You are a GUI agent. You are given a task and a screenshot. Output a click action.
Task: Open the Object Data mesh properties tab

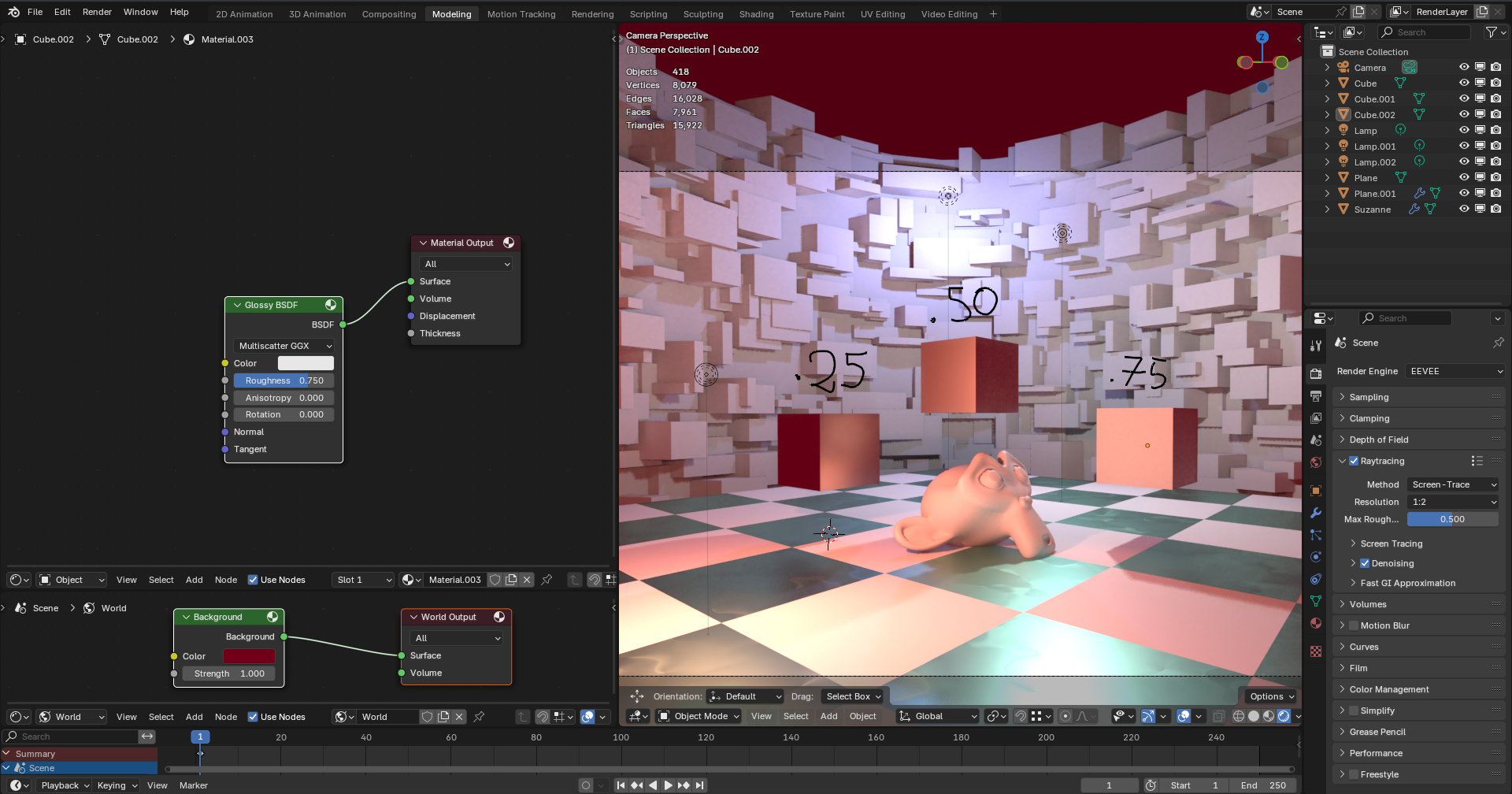pos(1316,601)
